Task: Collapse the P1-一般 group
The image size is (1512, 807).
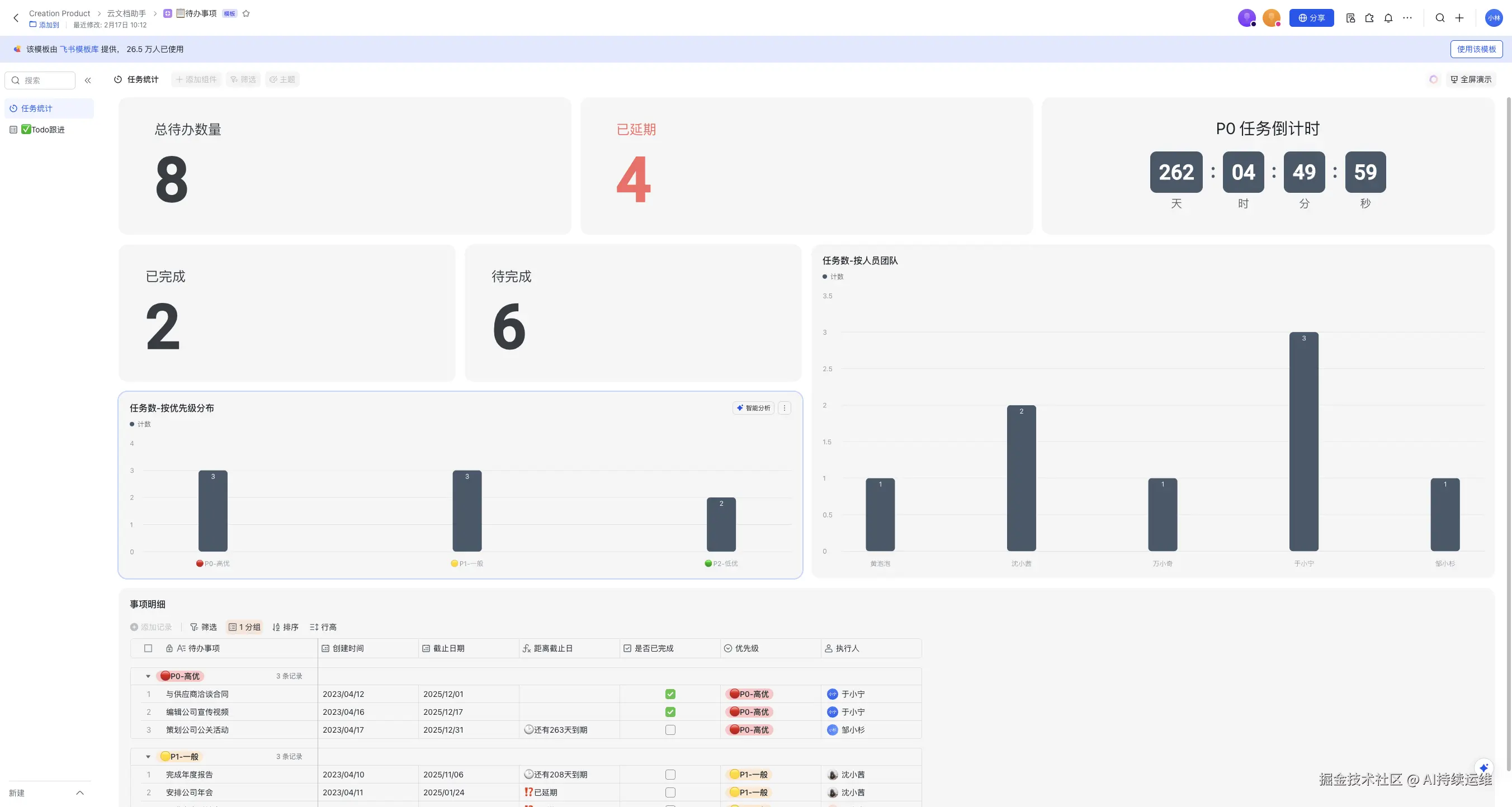Action: click(148, 757)
